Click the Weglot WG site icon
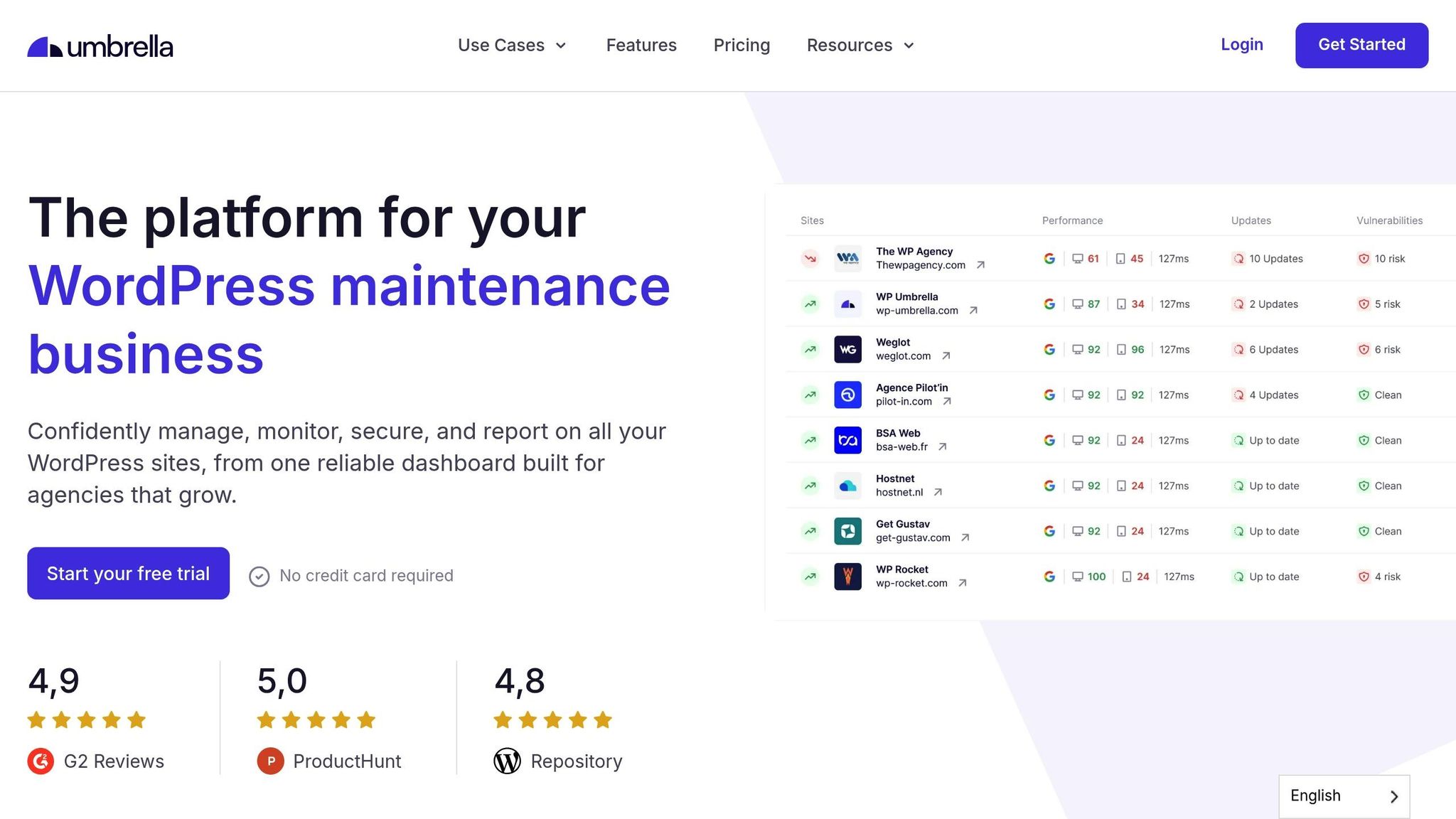This screenshot has width=1456, height=819. (847, 350)
